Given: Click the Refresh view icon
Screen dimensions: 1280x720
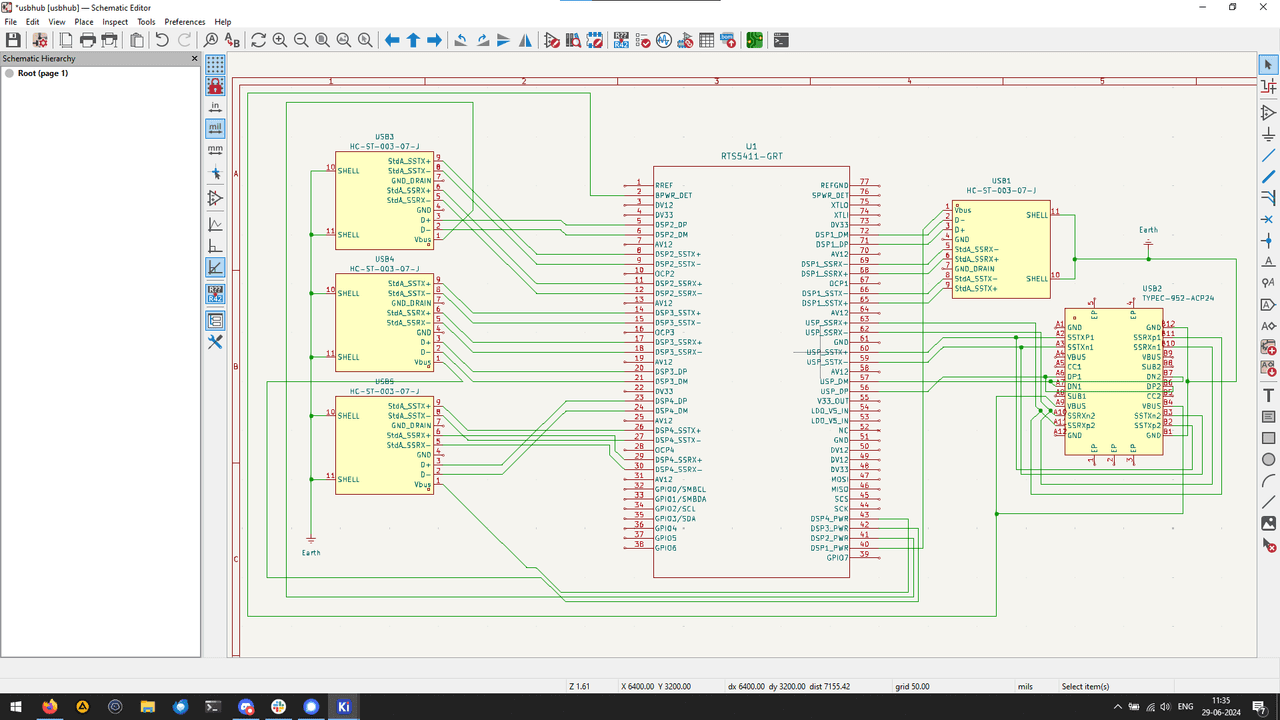Looking at the screenshot, I should 258,40.
